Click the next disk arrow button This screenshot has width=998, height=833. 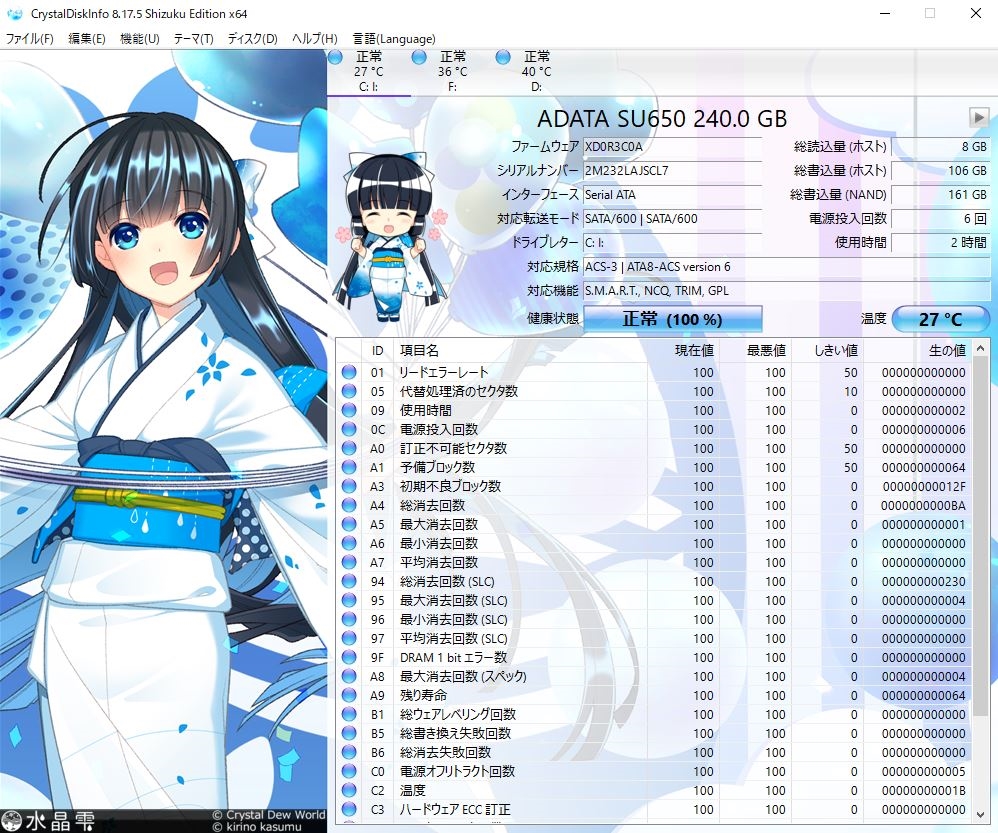coord(978,118)
